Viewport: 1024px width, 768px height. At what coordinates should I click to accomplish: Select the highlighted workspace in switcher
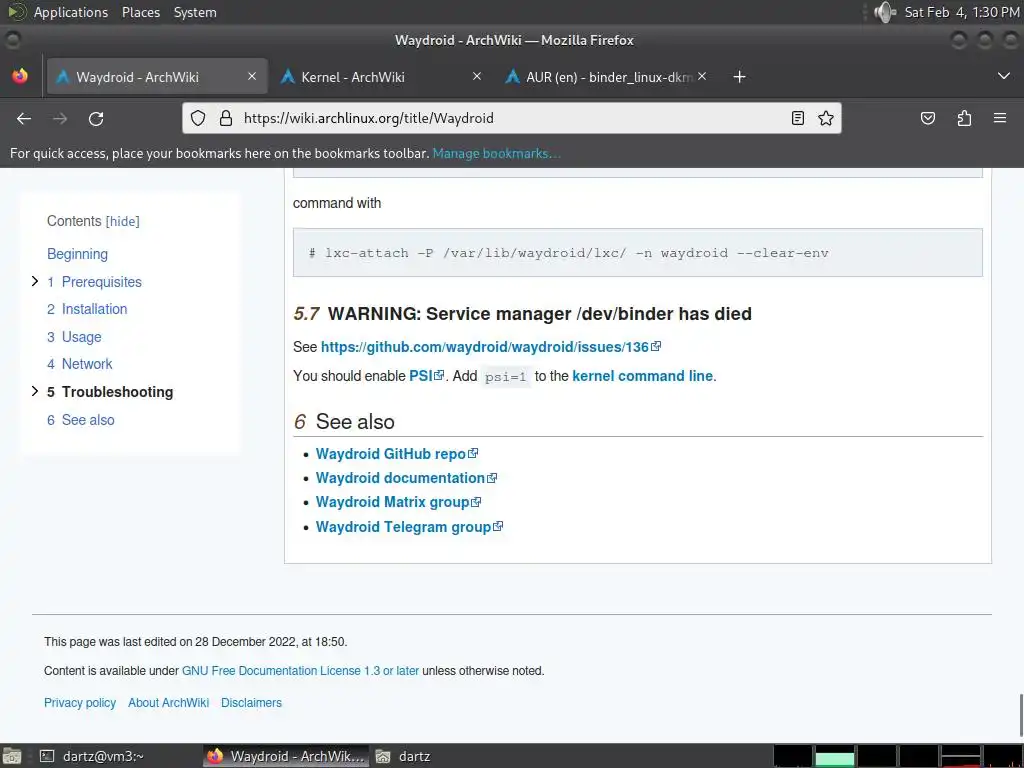[835, 756]
